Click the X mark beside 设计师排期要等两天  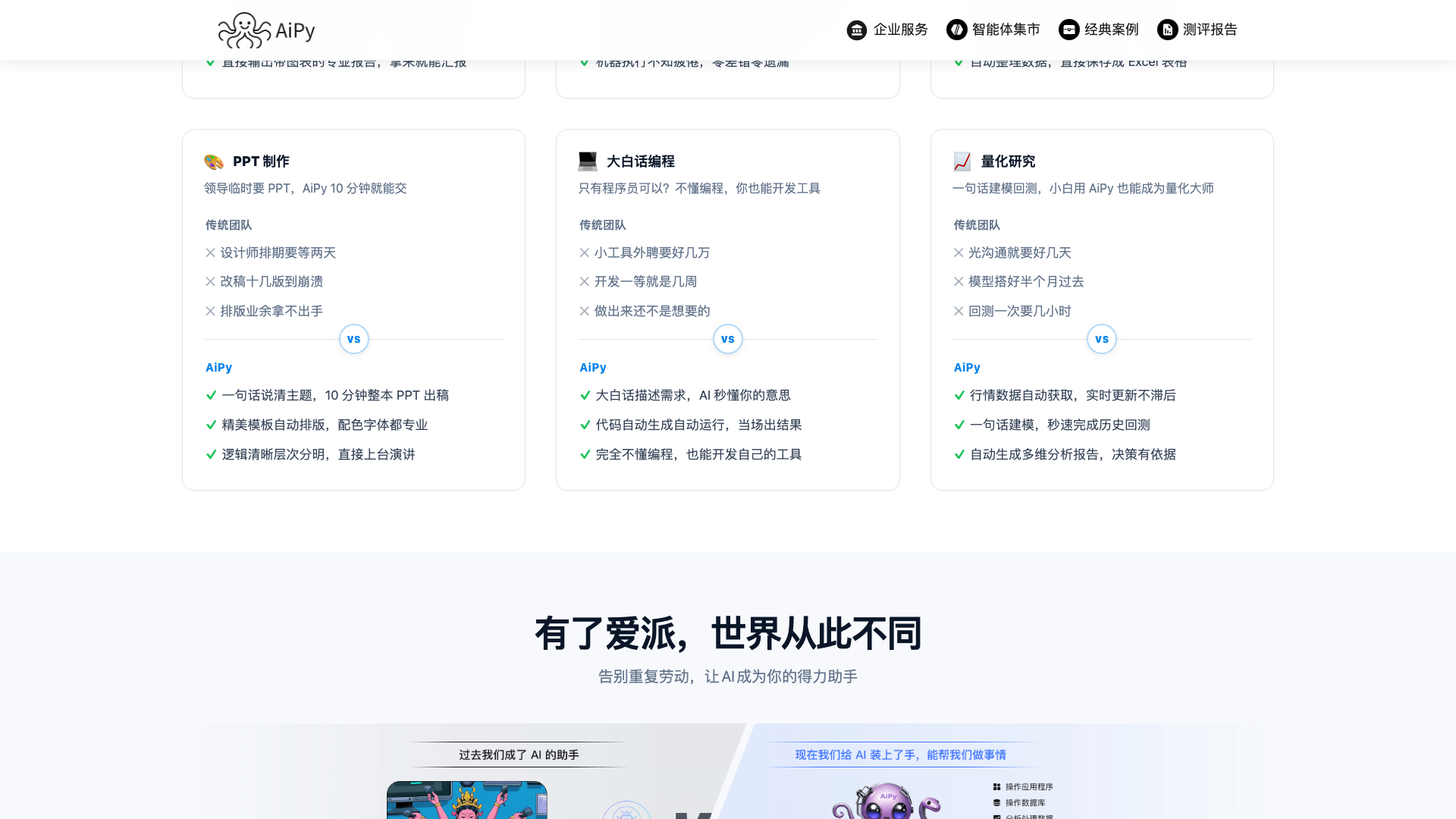211,253
